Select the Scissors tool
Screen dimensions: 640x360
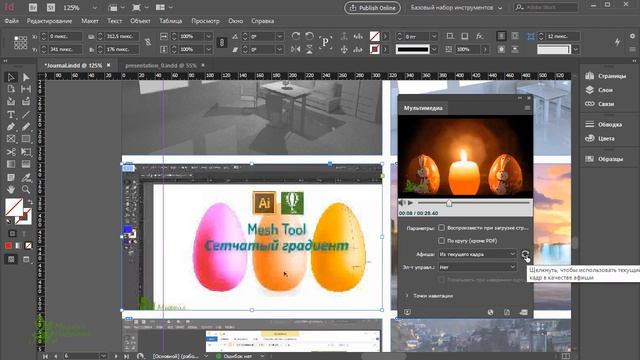11,152
